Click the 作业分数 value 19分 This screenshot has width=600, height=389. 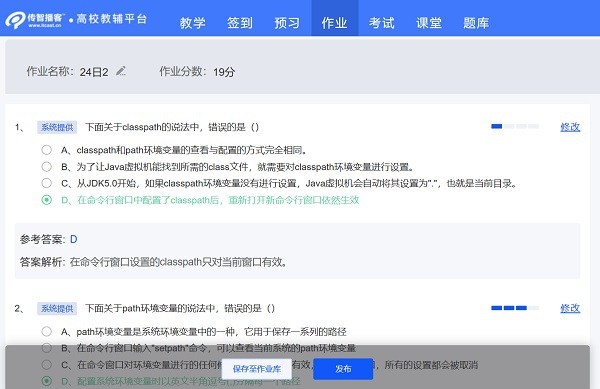pos(224,72)
